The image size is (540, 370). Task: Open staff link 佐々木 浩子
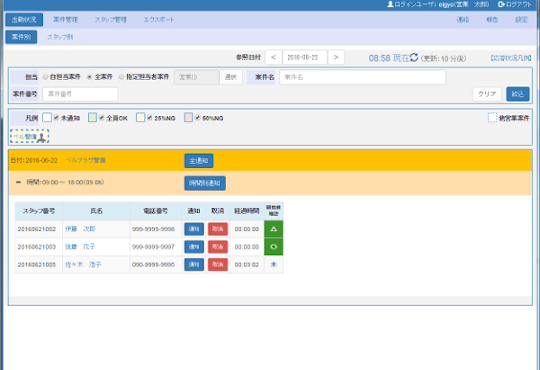click(x=83, y=265)
